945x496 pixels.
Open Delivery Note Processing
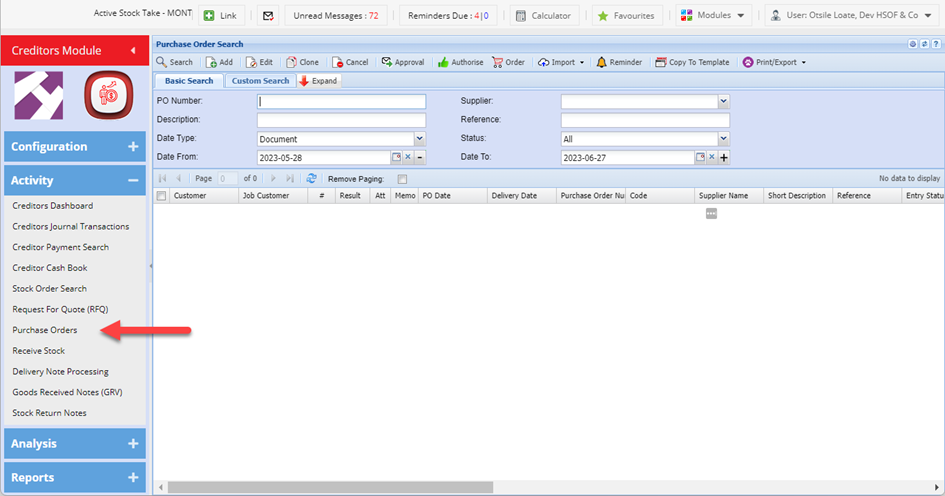point(60,371)
